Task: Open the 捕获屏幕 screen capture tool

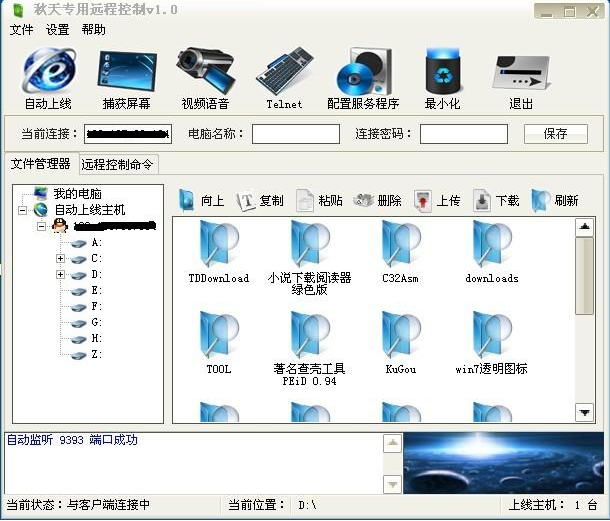Action: (x=127, y=72)
